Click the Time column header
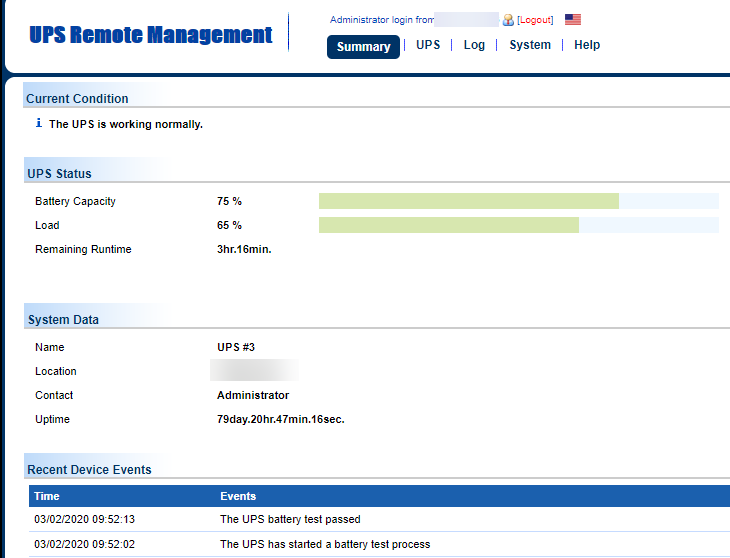This screenshot has height=558, width=730. pos(47,496)
